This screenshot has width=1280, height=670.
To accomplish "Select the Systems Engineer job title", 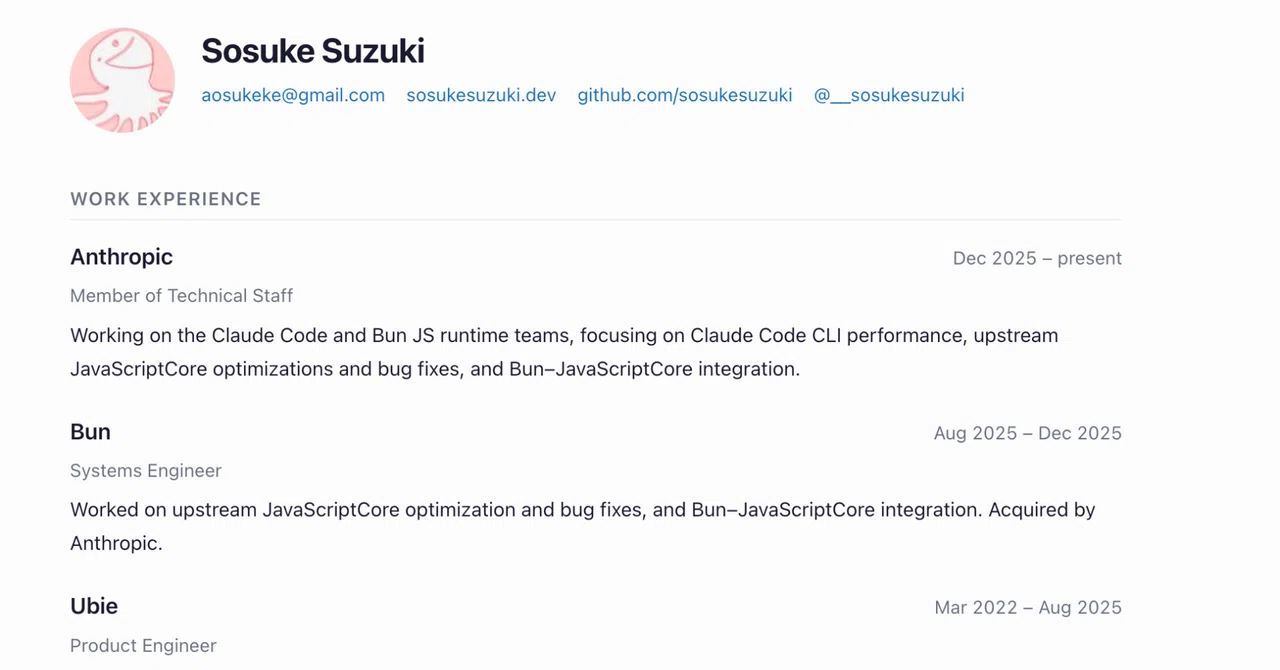I will (146, 471).
